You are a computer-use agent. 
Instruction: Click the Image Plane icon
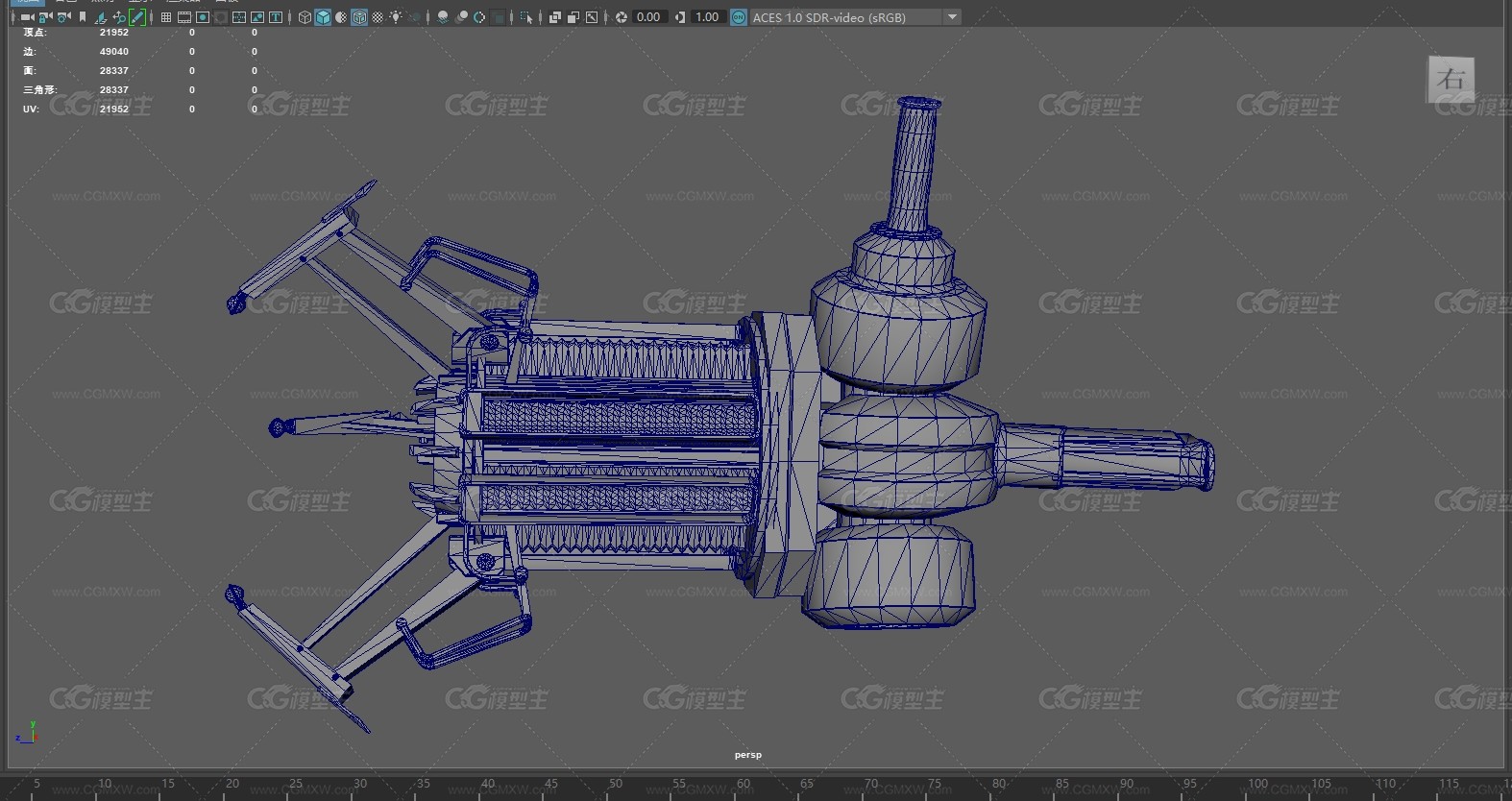click(x=101, y=17)
